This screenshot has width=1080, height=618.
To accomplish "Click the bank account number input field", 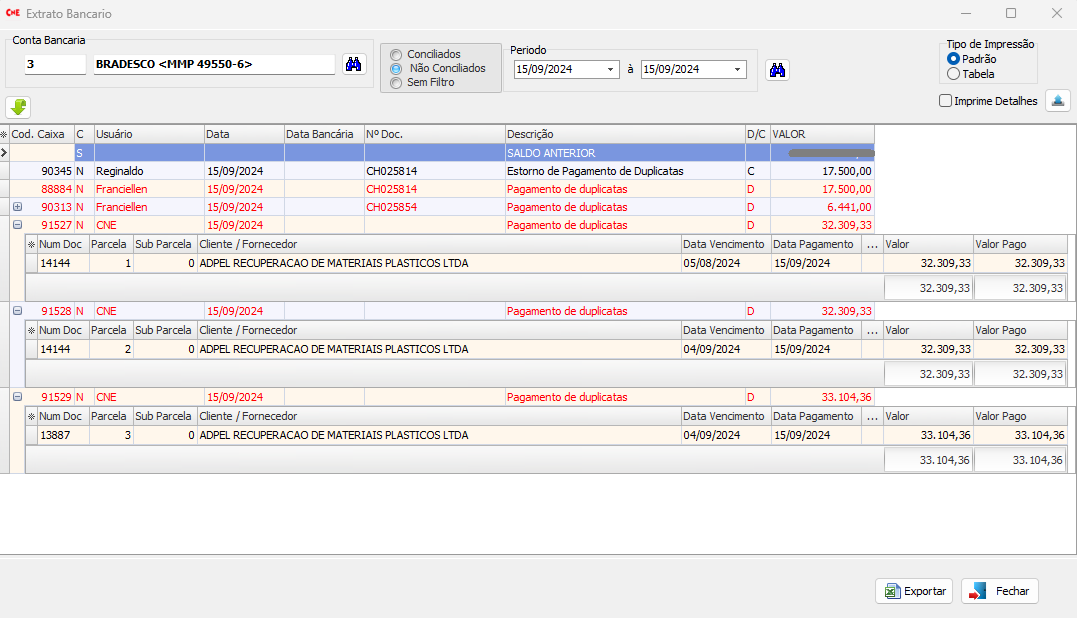I will point(55,65).
